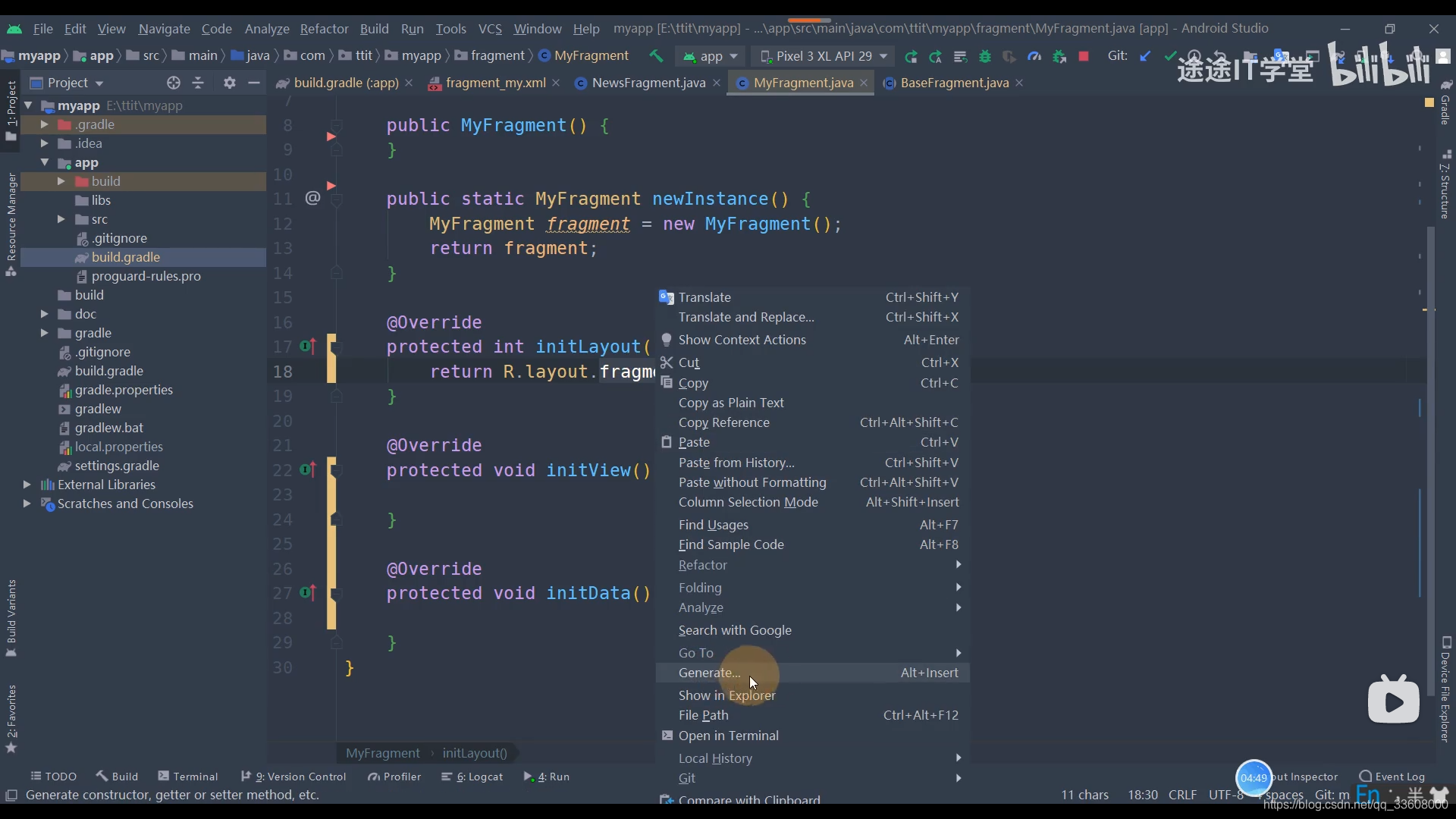The height and width of the screenshot is (819, 1456).
Task: Click Select Opened File target icon
Action: click(x=174, y=83)
